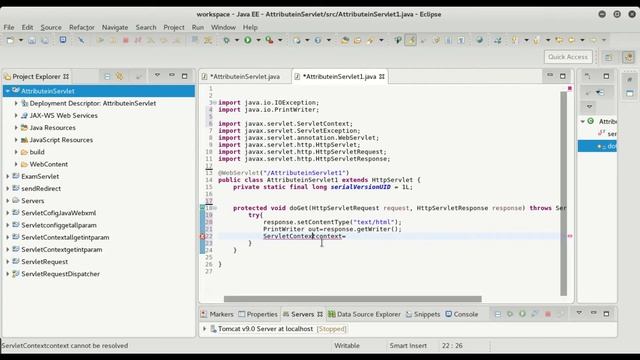Image resolution: width=640 pixels, height=360 pixels.
Task: Expand Java Resources node
Action: [16, 128]
